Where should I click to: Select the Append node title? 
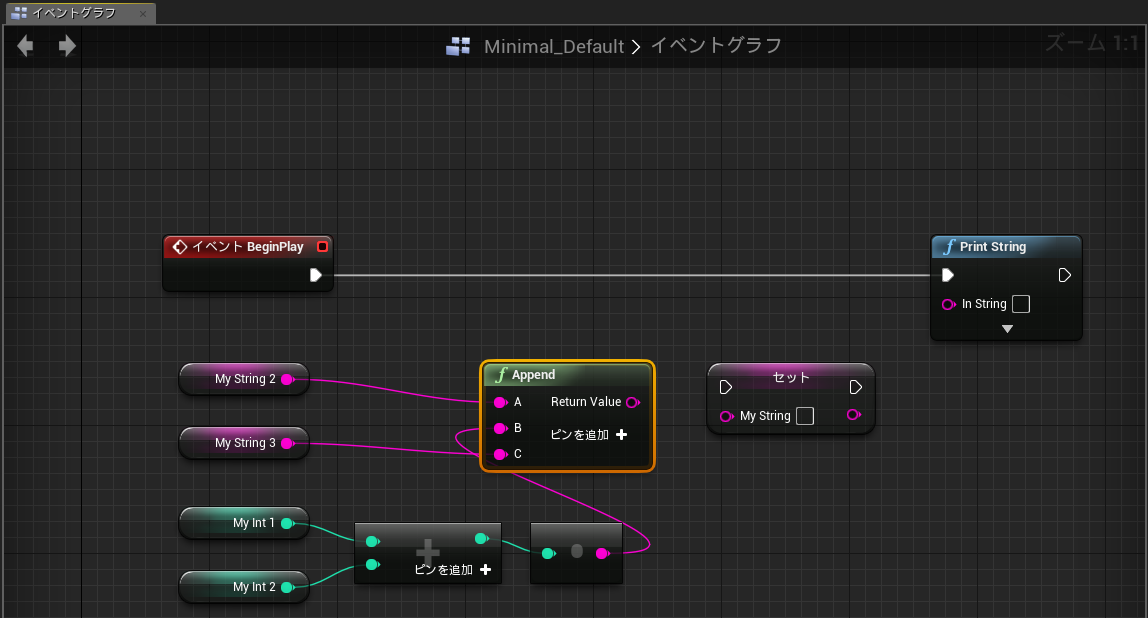click(x=533, y=375)
